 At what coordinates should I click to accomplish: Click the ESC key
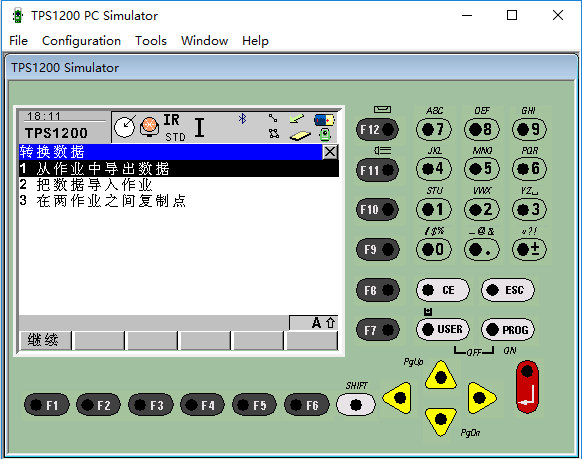pos(508,290)
